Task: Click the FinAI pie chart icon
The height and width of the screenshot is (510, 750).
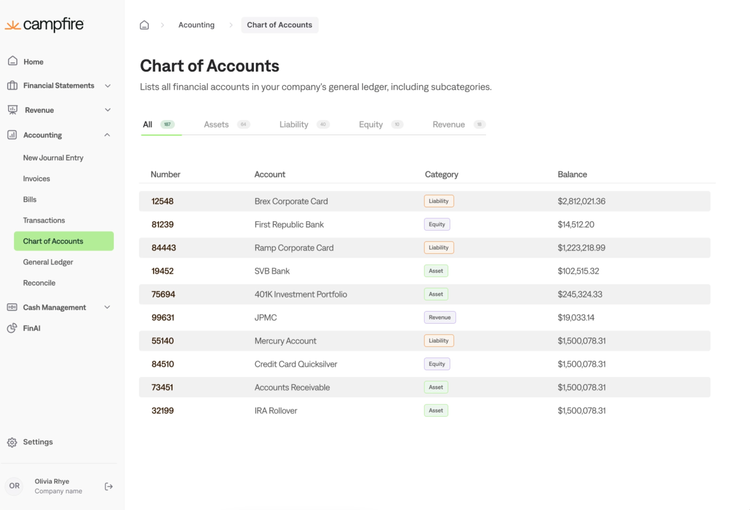Action: tap(12, 328)
